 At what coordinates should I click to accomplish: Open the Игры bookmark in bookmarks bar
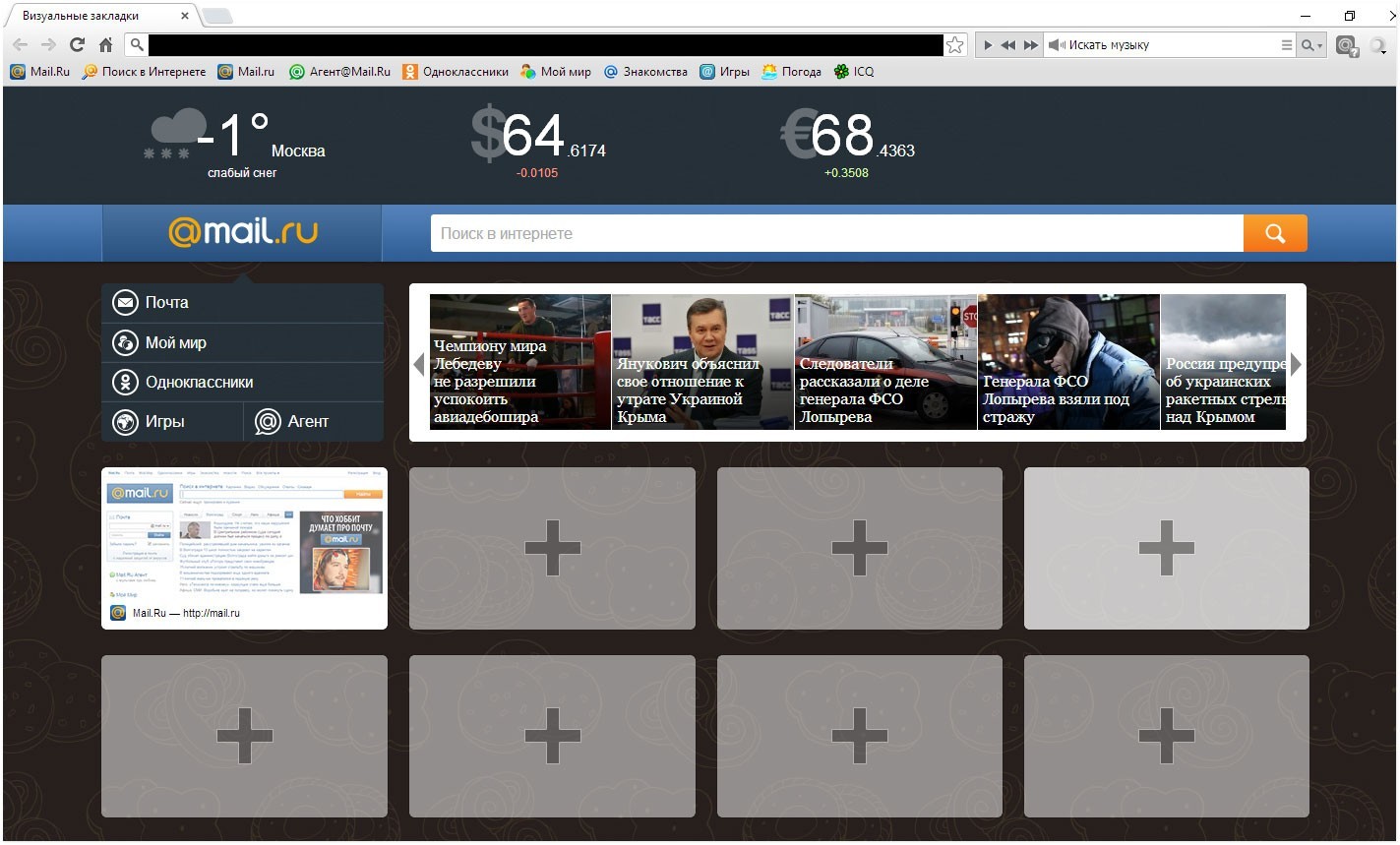click(724, 72)
